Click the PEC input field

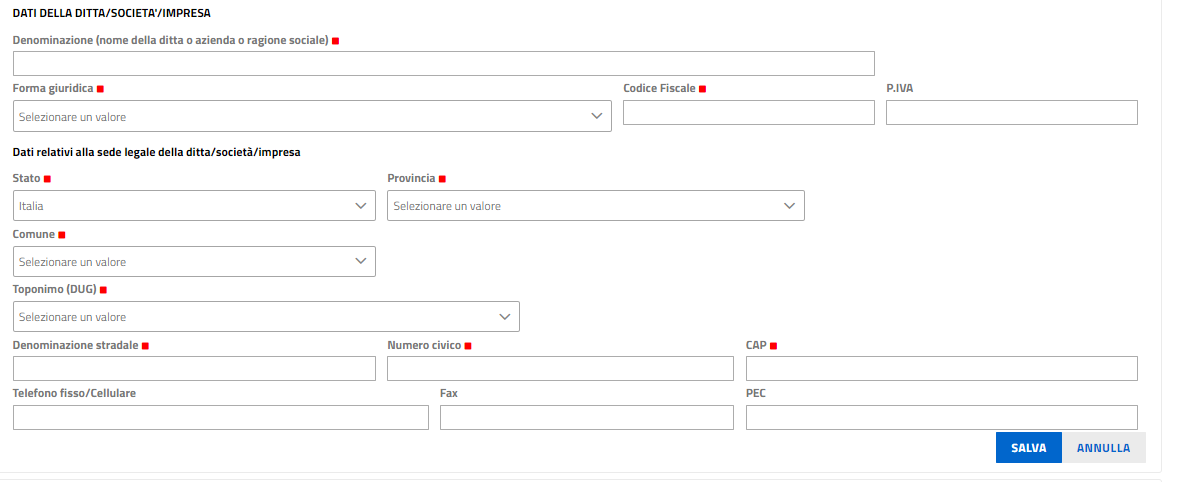(941, 417)
